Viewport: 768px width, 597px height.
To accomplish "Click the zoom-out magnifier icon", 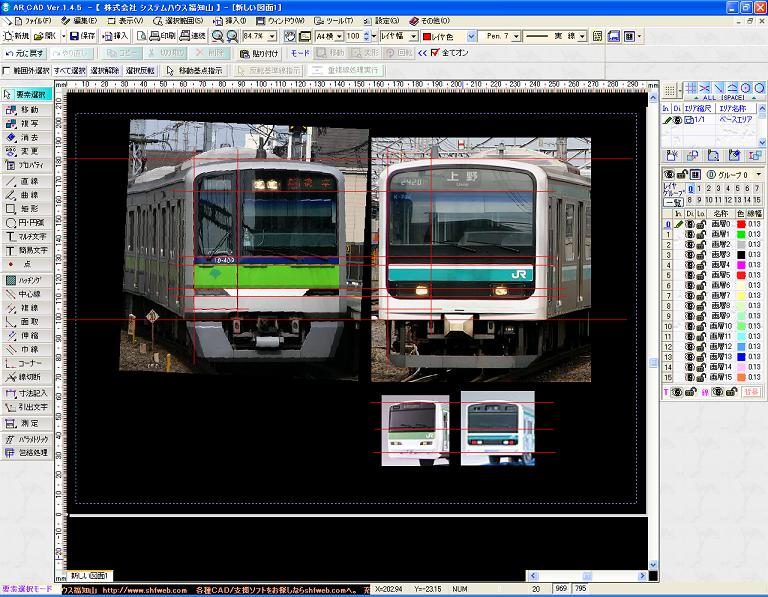I will pos(217,36).
